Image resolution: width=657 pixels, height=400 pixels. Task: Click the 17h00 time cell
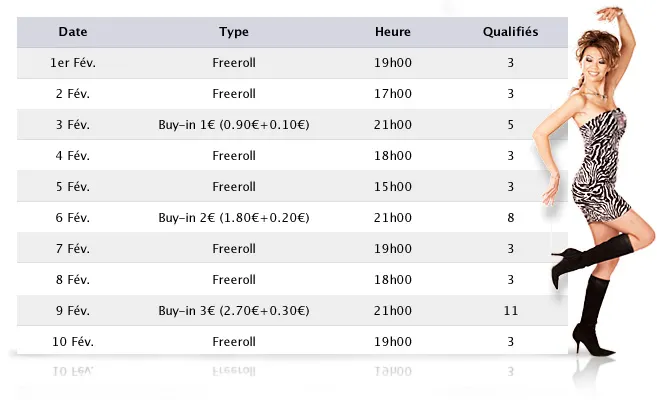click(393, 94)
